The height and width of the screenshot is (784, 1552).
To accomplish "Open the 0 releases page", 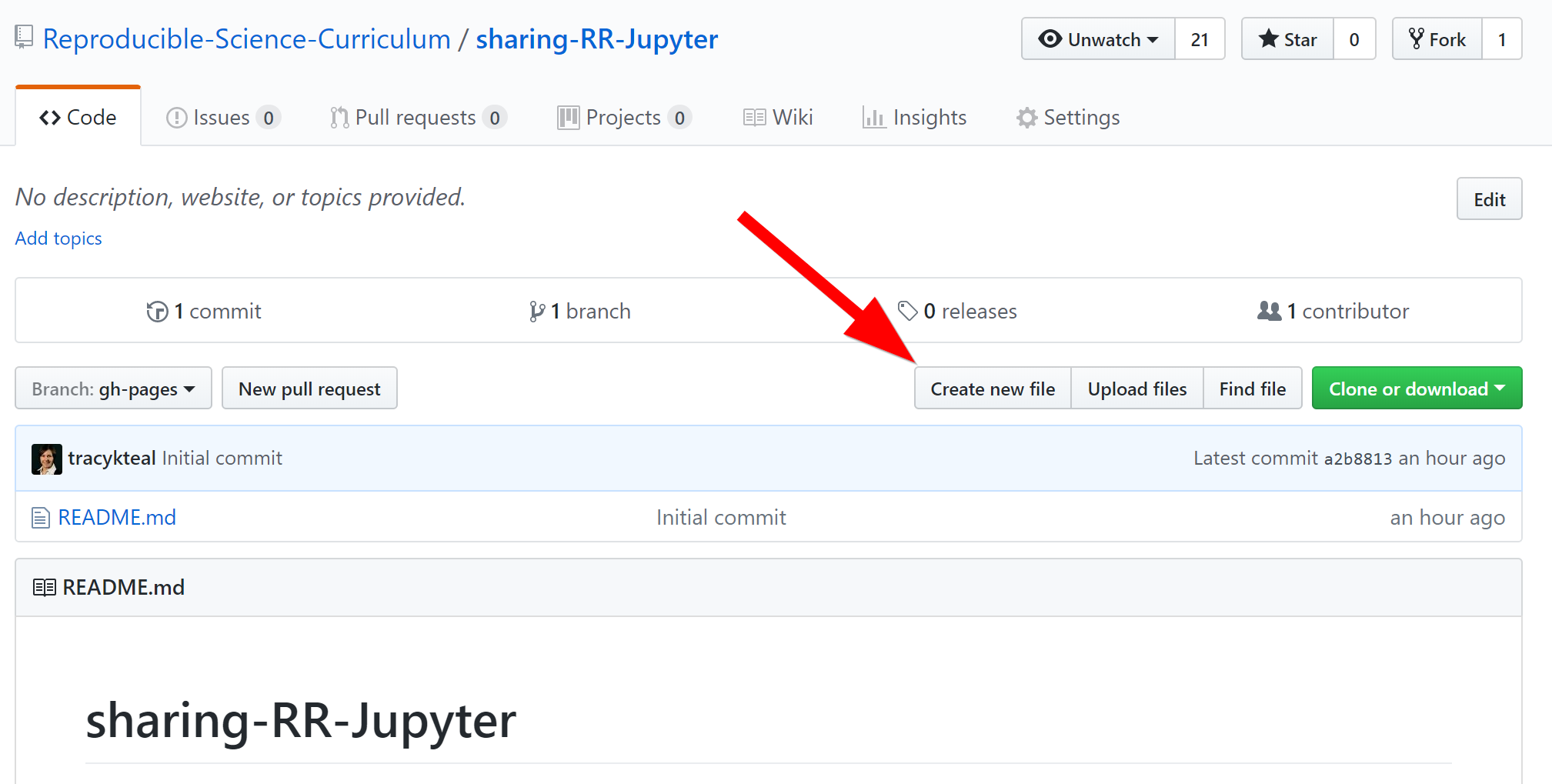I will click(957, 311).
